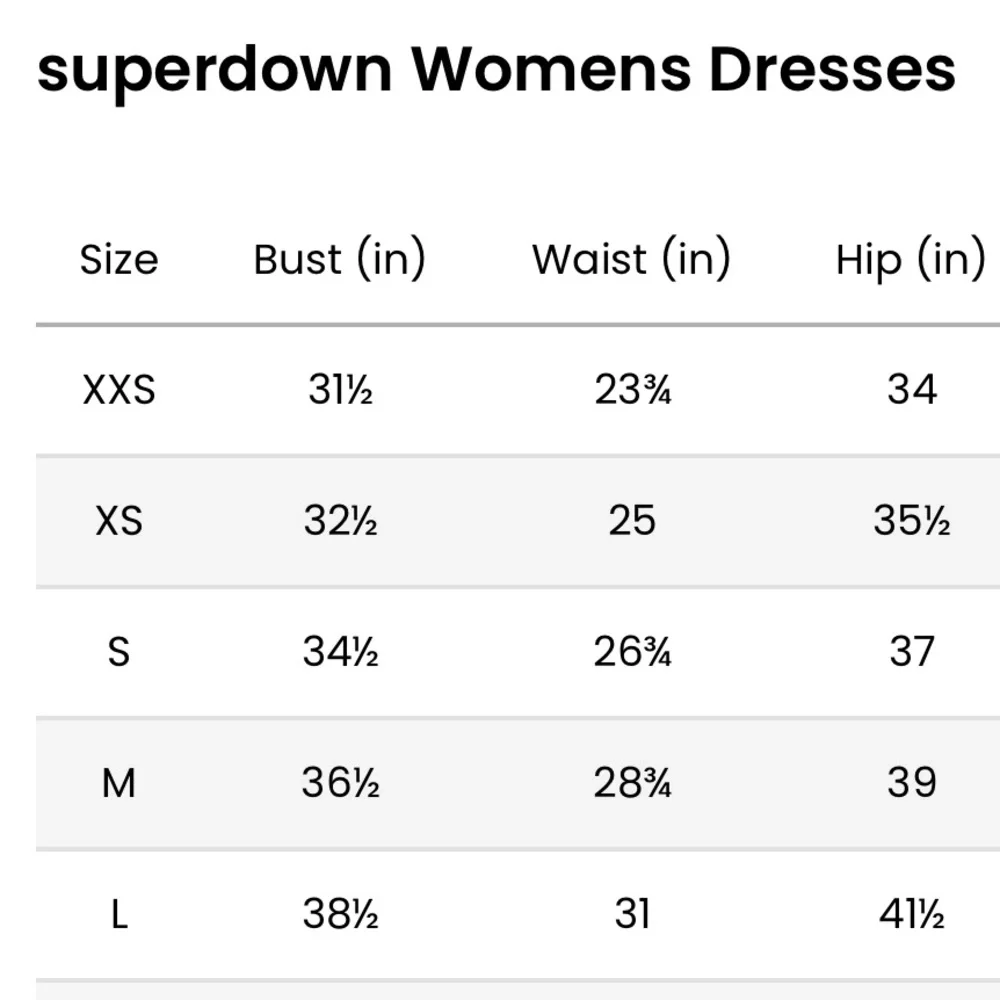Click the S hip value 37

[911, 652]
